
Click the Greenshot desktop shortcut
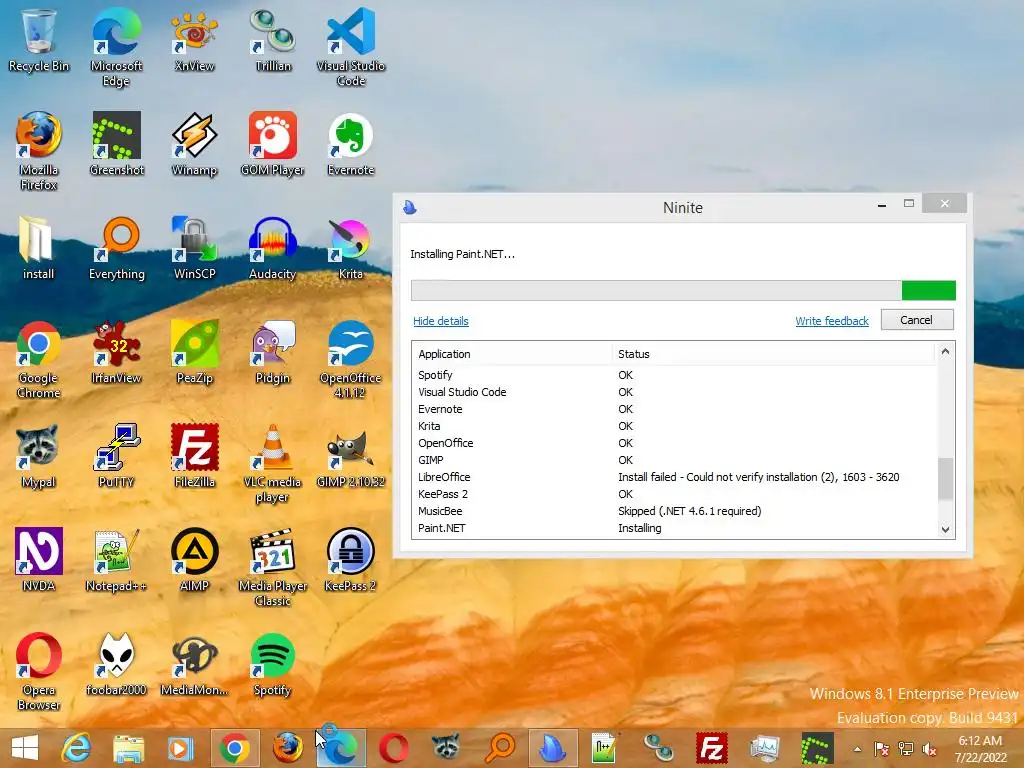[116, 144]
